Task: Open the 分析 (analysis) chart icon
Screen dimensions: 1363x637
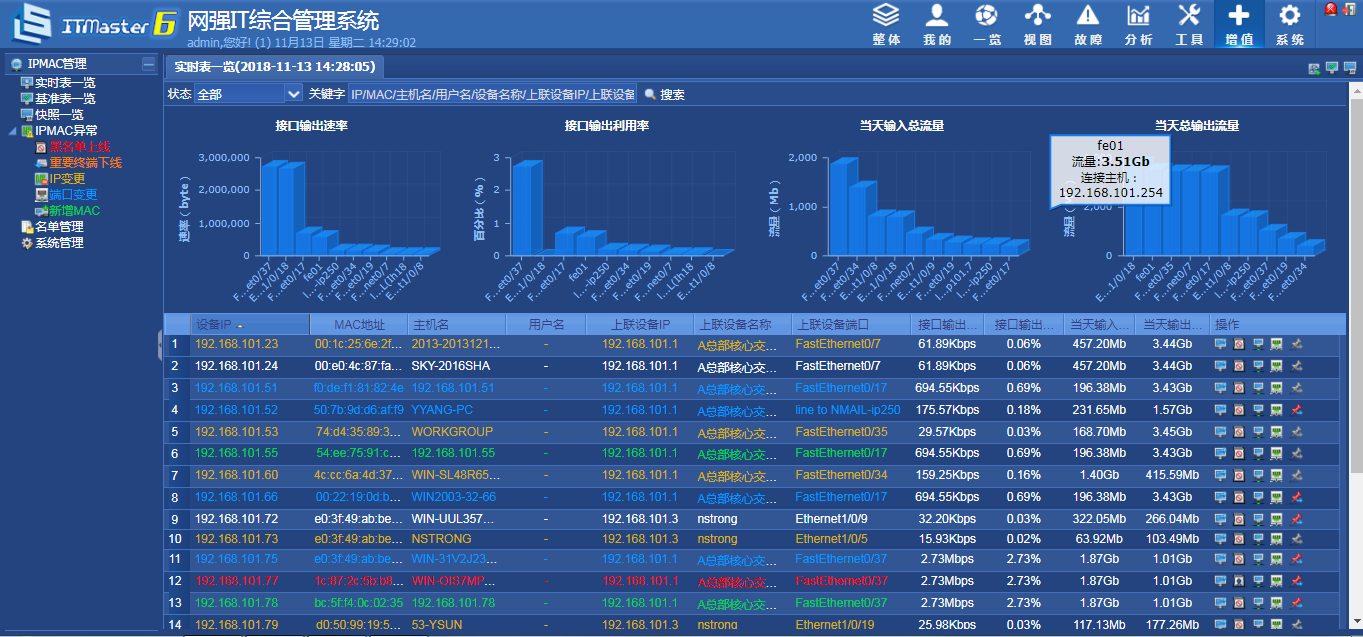Action: pos(1138,22)
